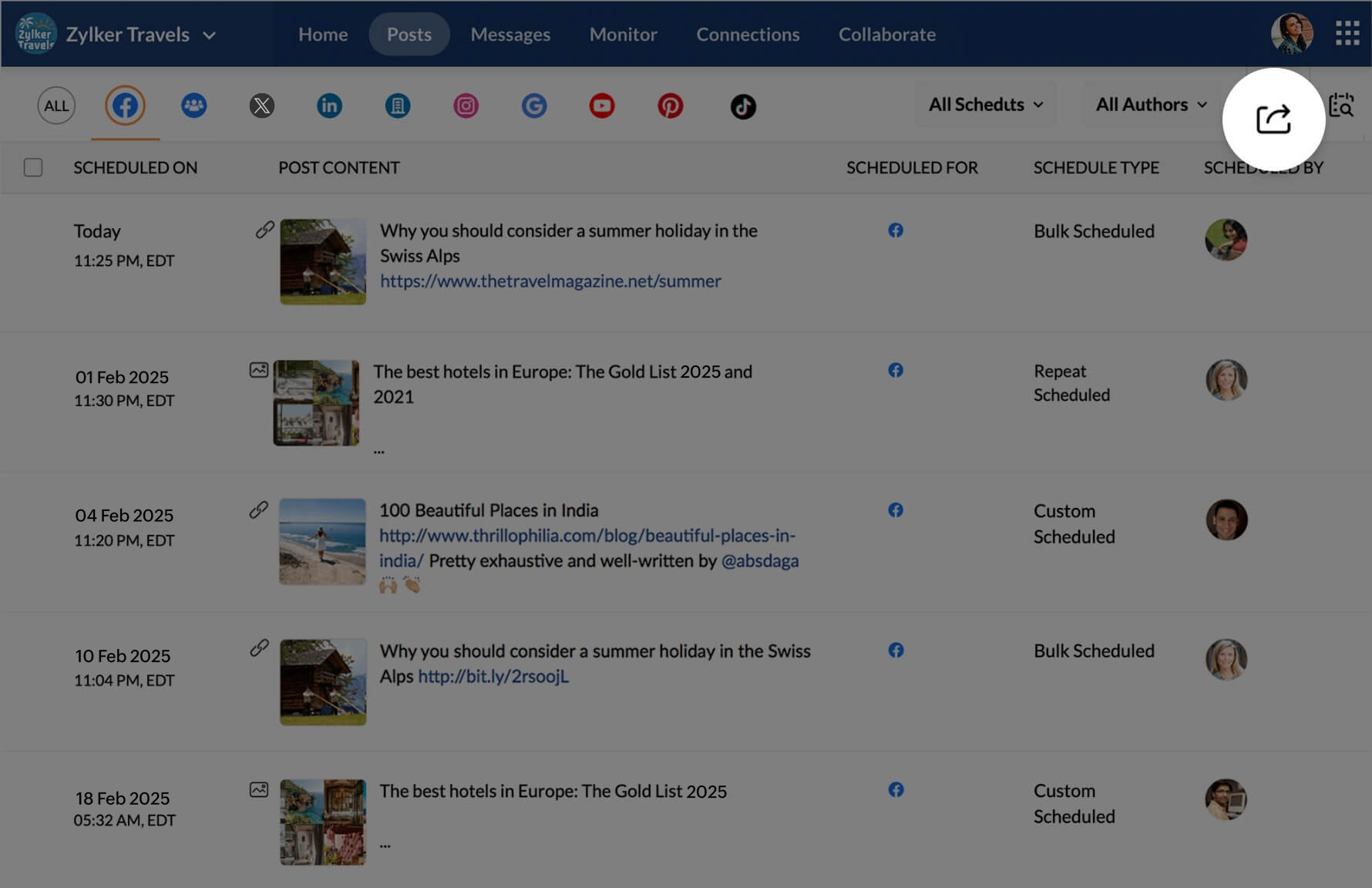The width and height of the screenshot is (1372, 888).
Task: Expand the Zylker Travels brand switcher
Action: click(x=210, y=35)
